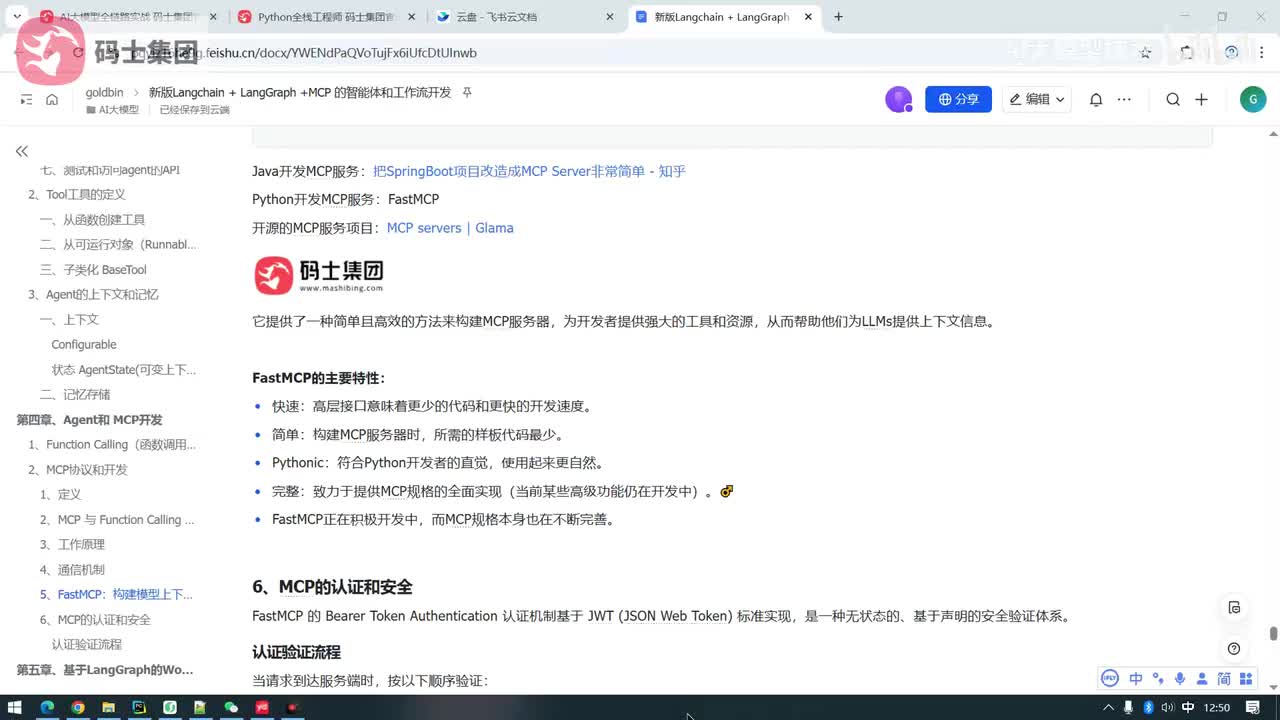Open 把SpringBoot项目改造成MCP Server link

pos(529,171)
